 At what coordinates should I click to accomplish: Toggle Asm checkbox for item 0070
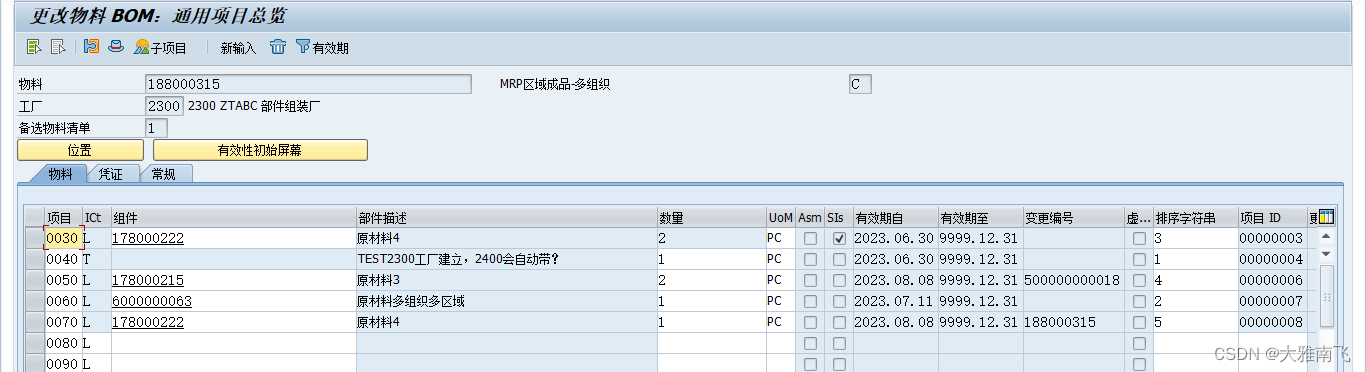pyautogui.click(x=810, y=323)
